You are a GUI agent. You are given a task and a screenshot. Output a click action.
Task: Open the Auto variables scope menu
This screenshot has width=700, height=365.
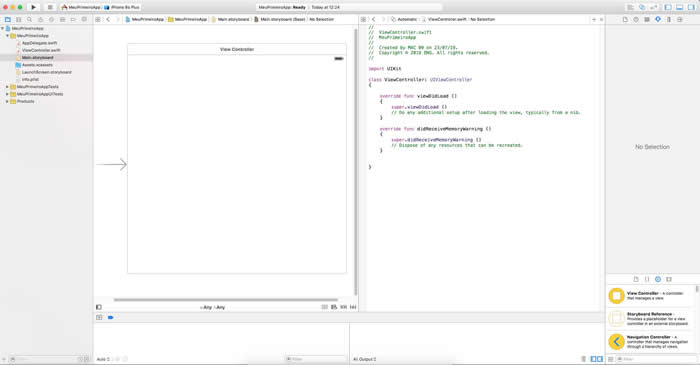tap(103, 359)
